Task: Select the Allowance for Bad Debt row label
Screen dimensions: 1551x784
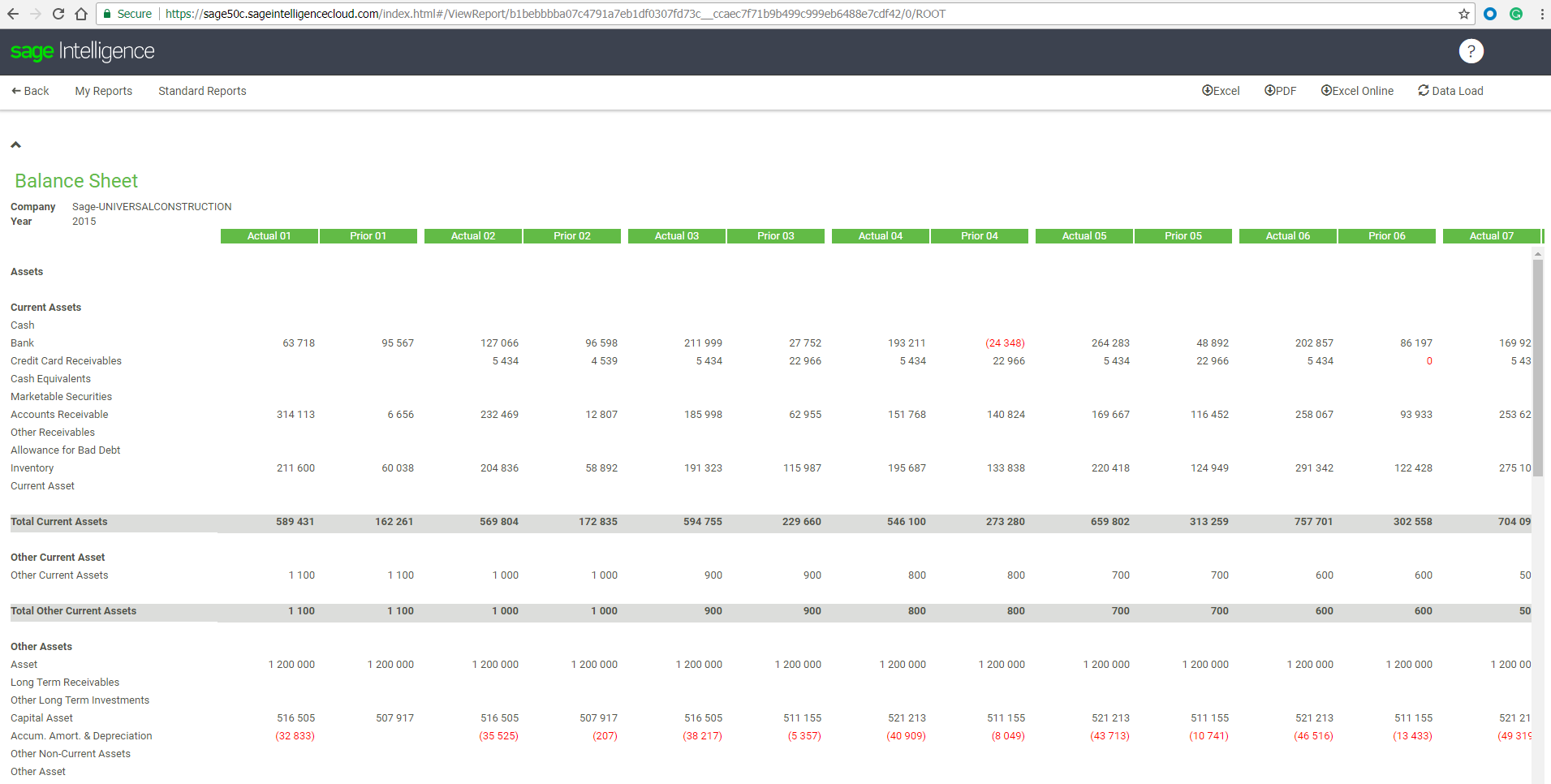Action: tap(65, 450)
